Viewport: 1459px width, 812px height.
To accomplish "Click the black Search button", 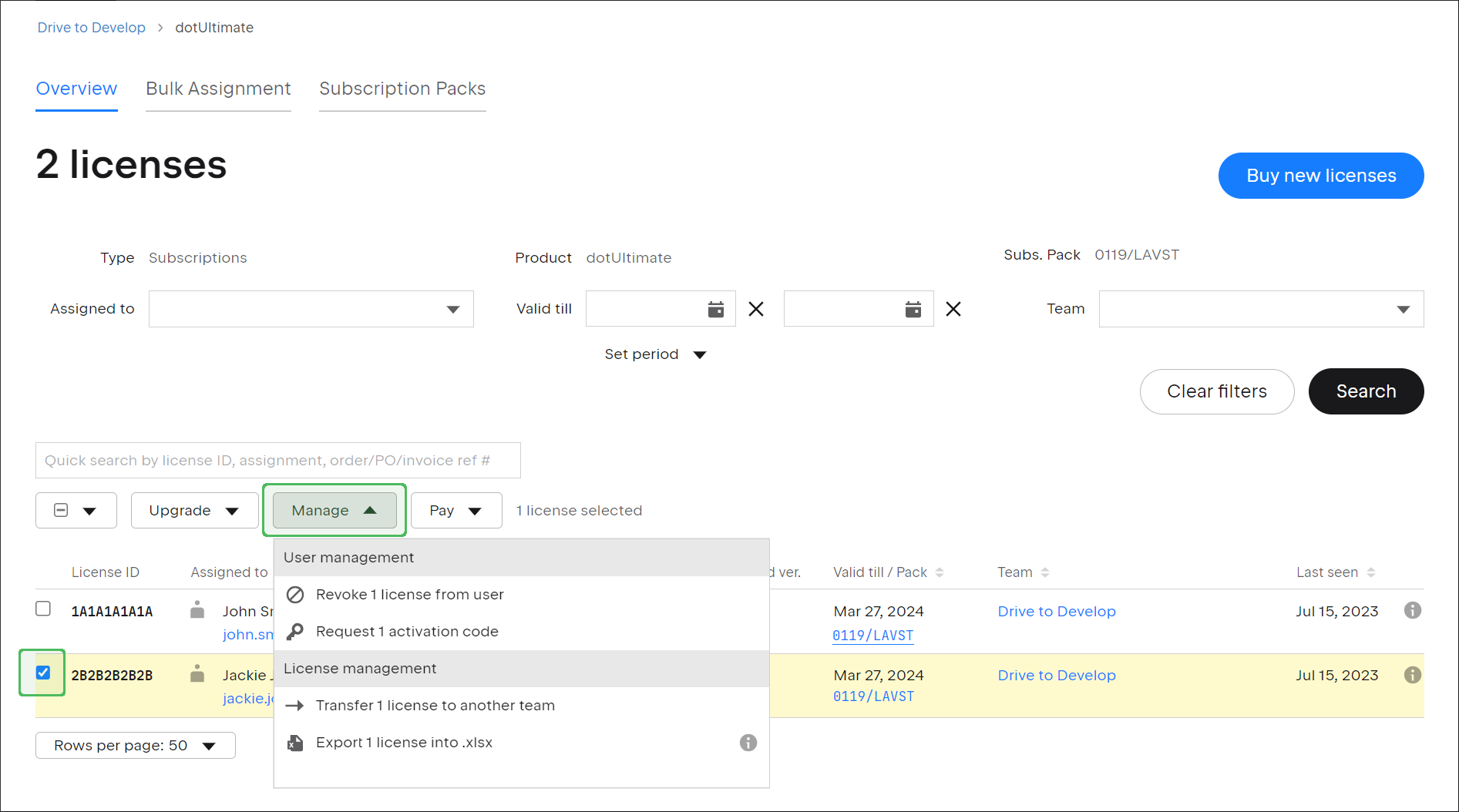I will coord(1366,391).
